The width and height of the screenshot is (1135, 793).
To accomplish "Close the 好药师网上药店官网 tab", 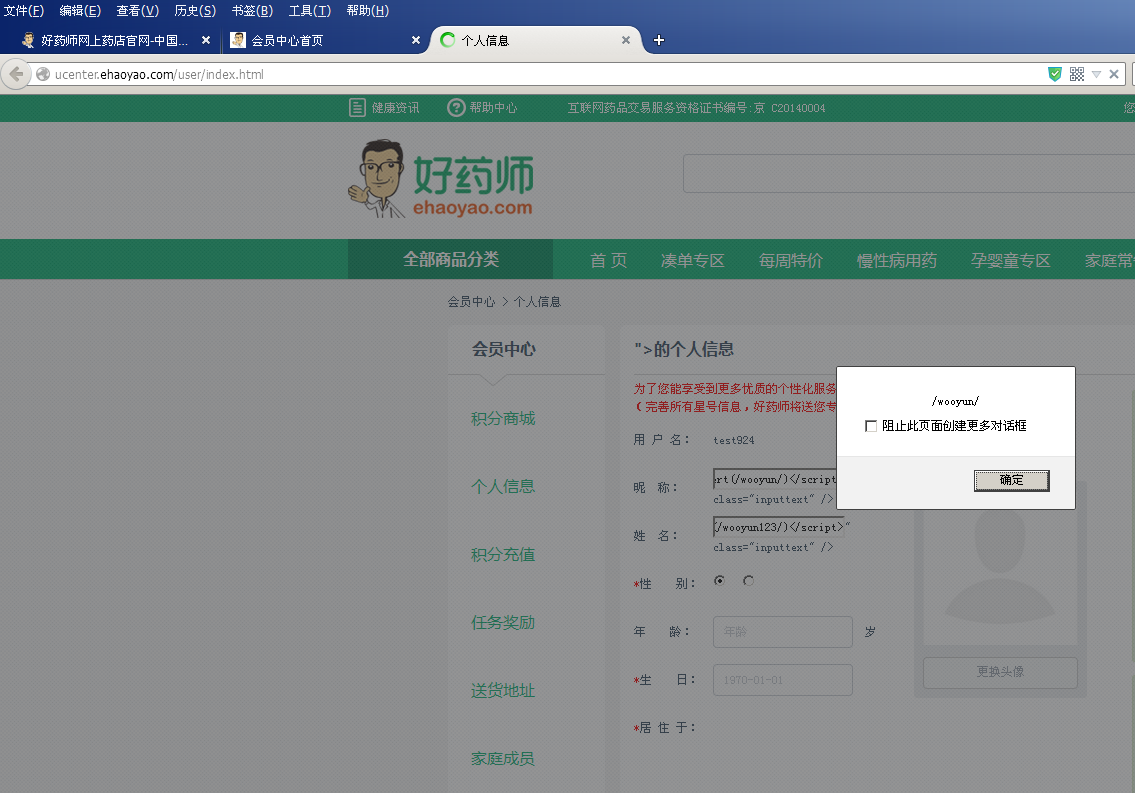I will (206, 41).
